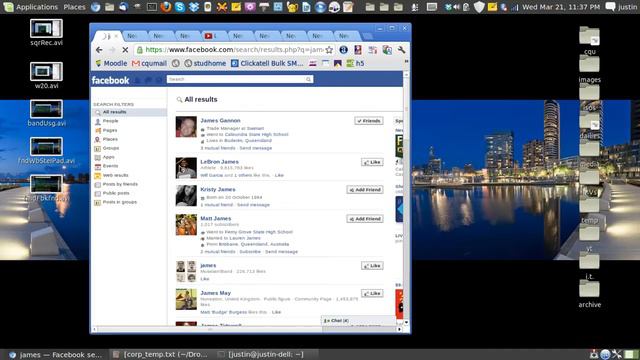
Task: Open w20.avi desktop file
Action: coord(46,76)
